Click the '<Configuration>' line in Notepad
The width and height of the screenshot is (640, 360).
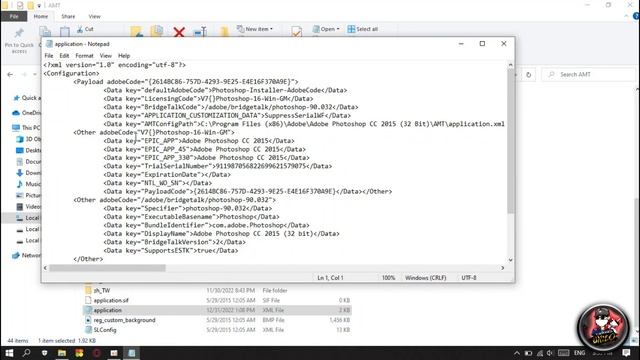pos(71,73)
